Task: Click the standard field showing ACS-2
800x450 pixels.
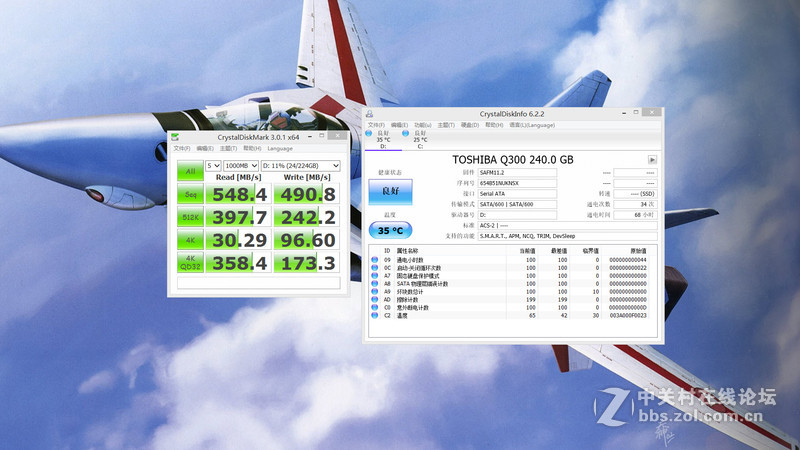Action: click(567, 226)
